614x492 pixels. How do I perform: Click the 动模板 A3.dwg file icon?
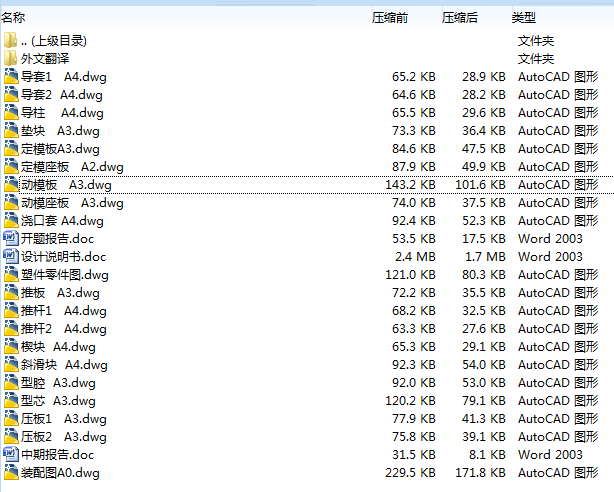(11, 184)
